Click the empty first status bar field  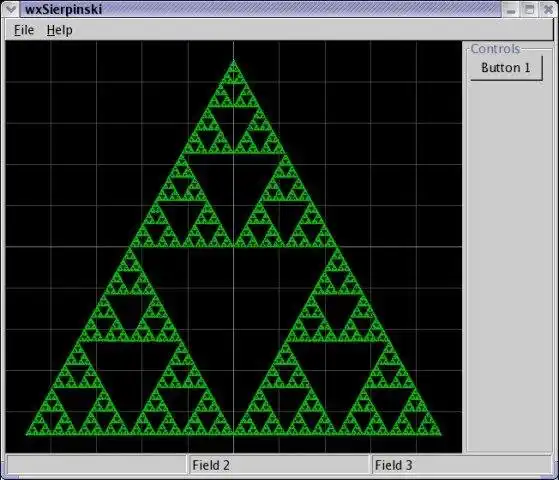[x=96, y=465]
